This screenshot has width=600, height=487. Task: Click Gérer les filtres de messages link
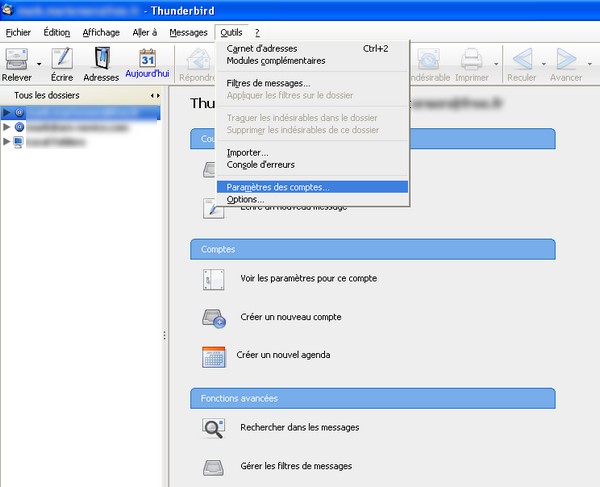(x=296, y=466)
